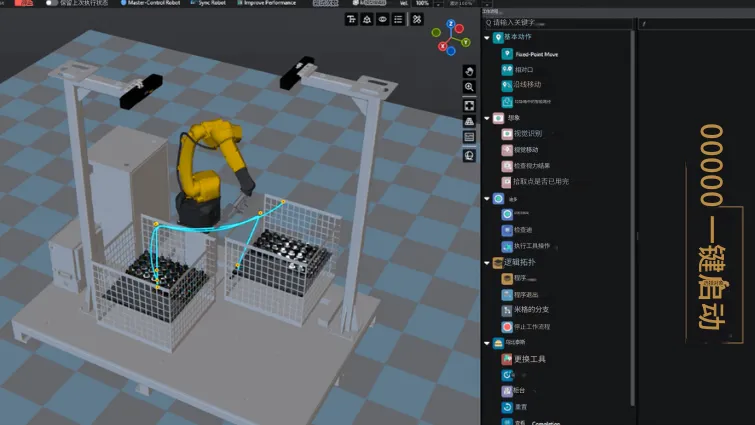Select the 重置 reset step

click(514, 407)
